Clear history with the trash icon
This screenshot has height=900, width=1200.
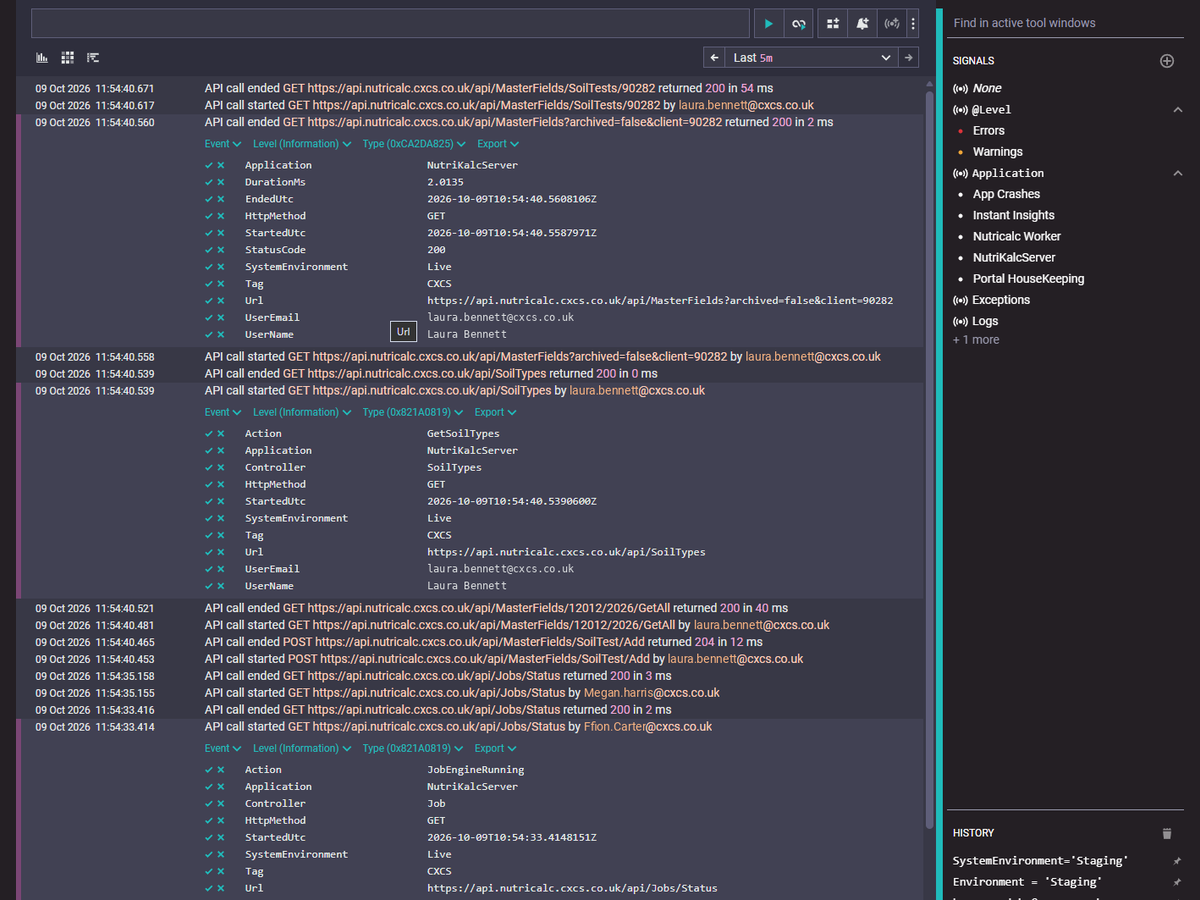click(x=1166, y=833)
